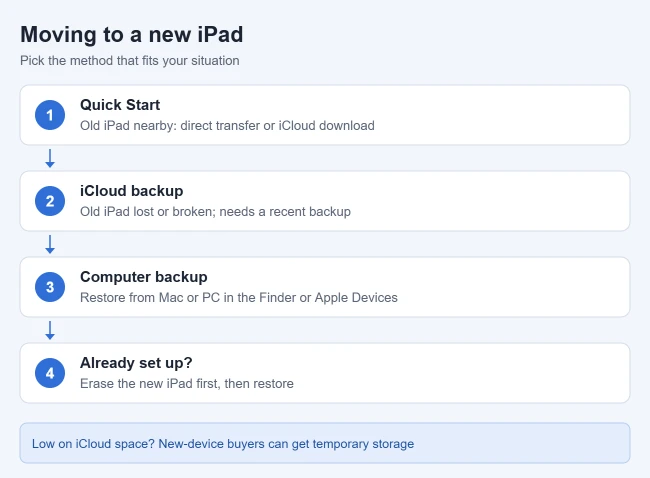Open the iCloud backup card
650x478 pixels.
pos(325,201)
